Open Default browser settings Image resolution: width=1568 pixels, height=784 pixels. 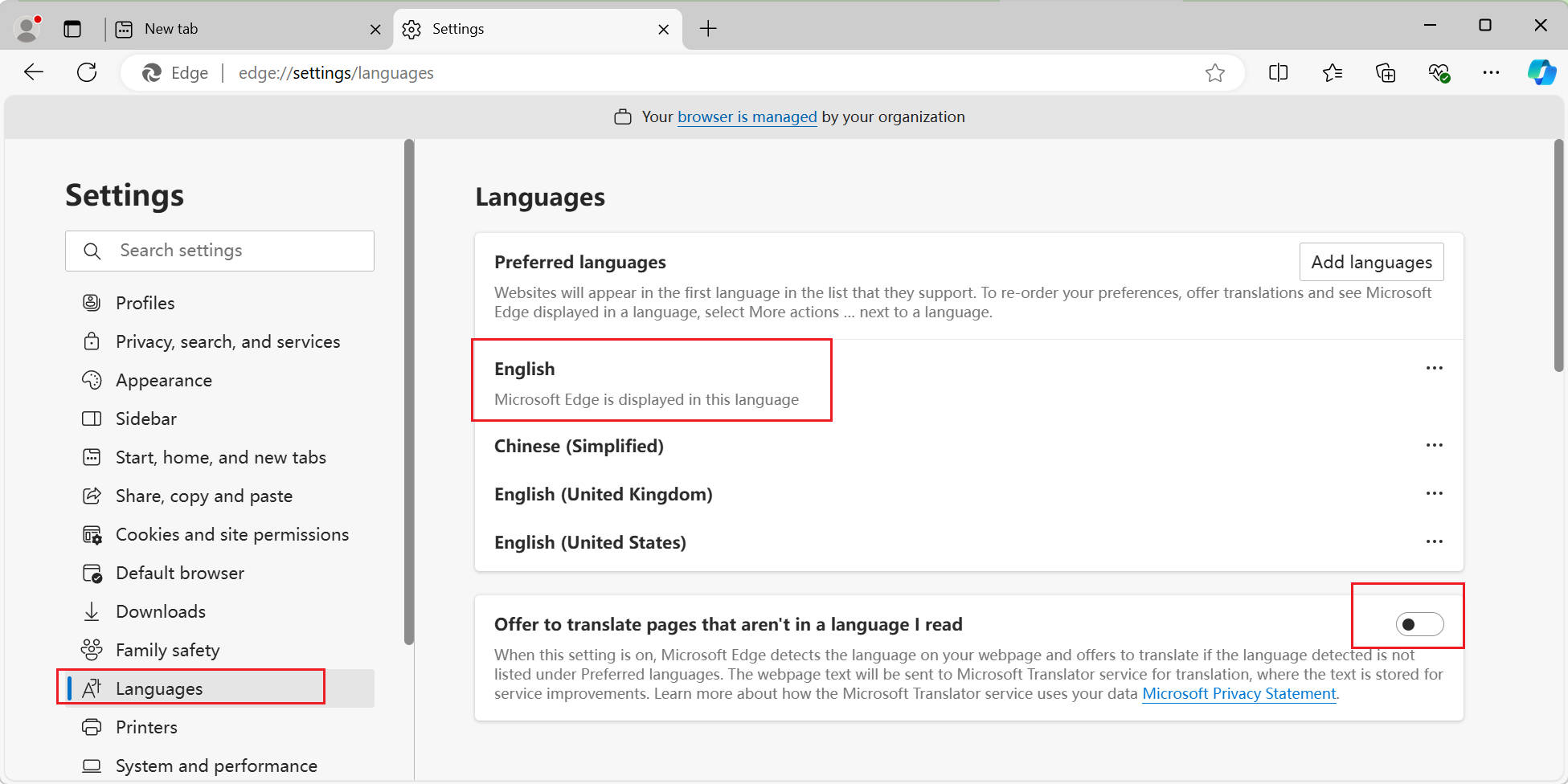pyautogui.click(x=219, y=573)
